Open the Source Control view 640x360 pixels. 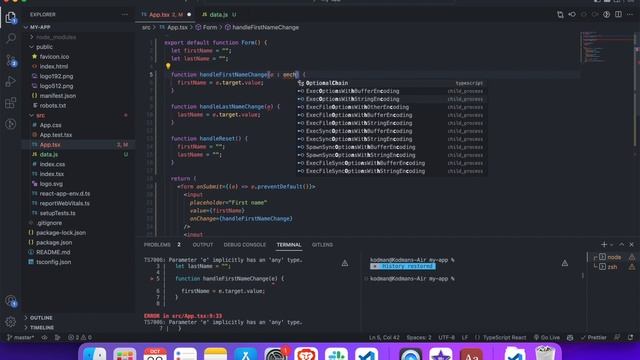coord(11,60)
